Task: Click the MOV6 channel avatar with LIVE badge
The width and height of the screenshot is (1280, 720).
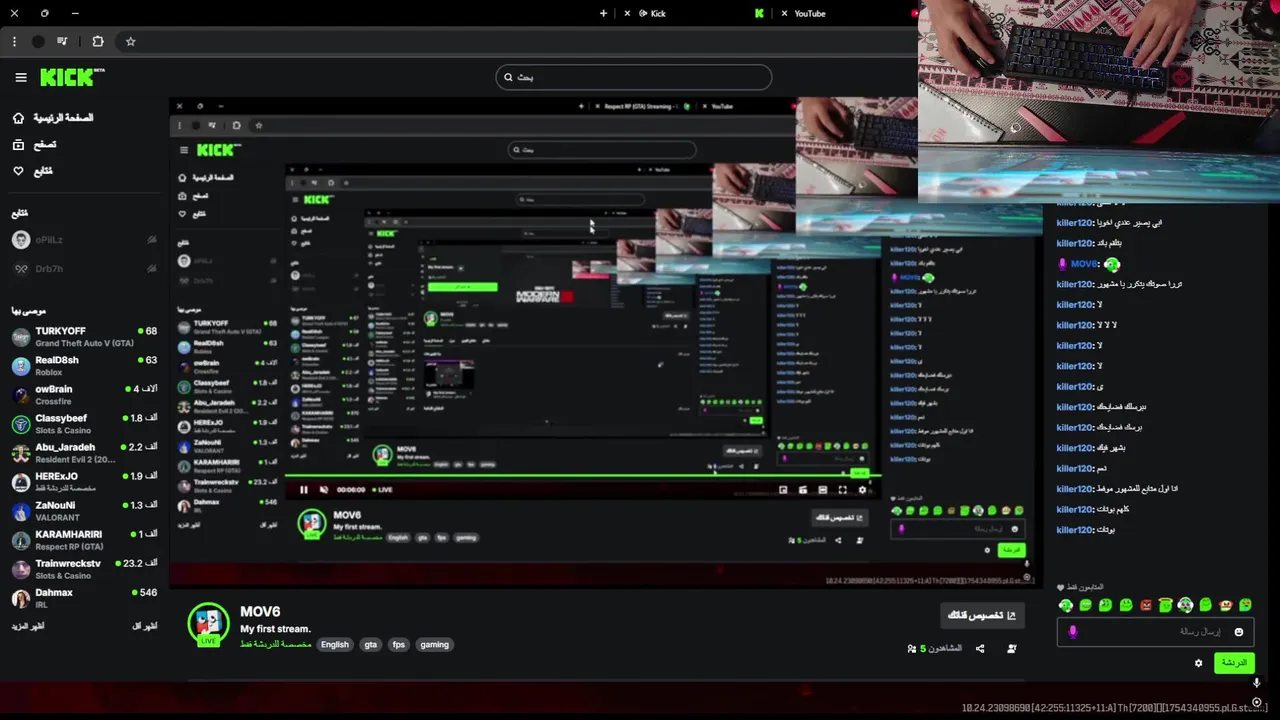Action: click(x=208, y=624)
